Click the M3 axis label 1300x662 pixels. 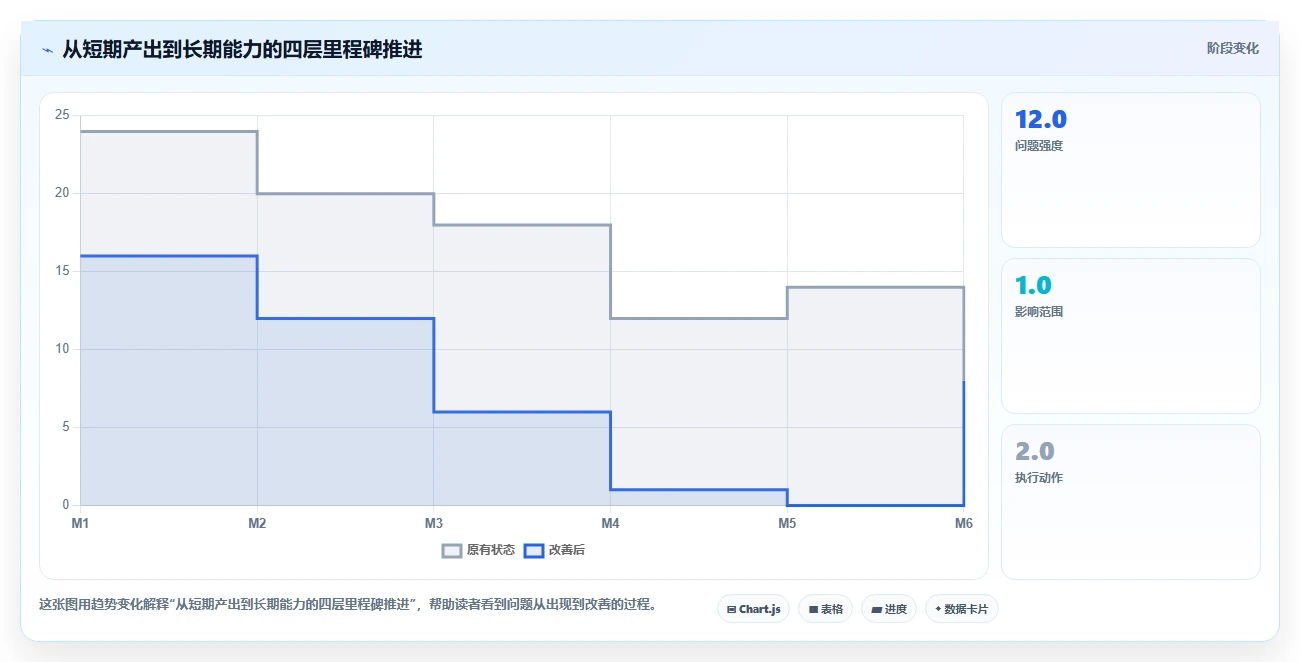pos(434,523)
